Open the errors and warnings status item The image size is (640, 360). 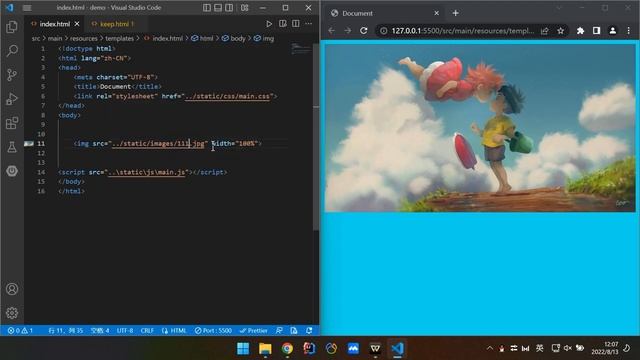[20, 331]
